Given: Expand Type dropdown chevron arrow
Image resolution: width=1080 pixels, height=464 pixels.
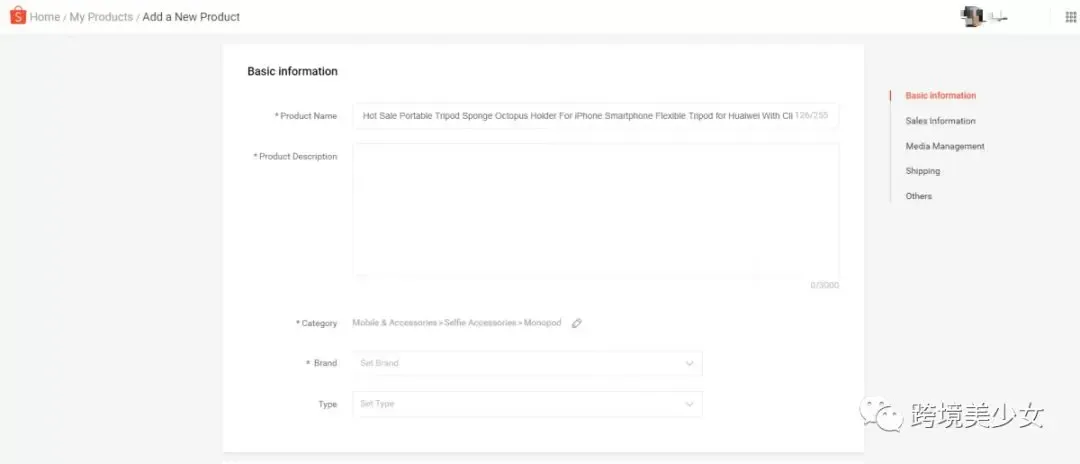Looking at the screenshot, I should click(689, 404).
